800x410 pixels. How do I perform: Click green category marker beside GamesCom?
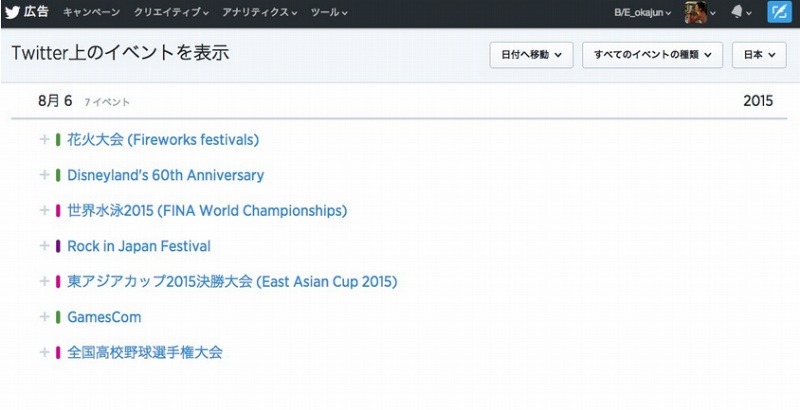(58, 317)
